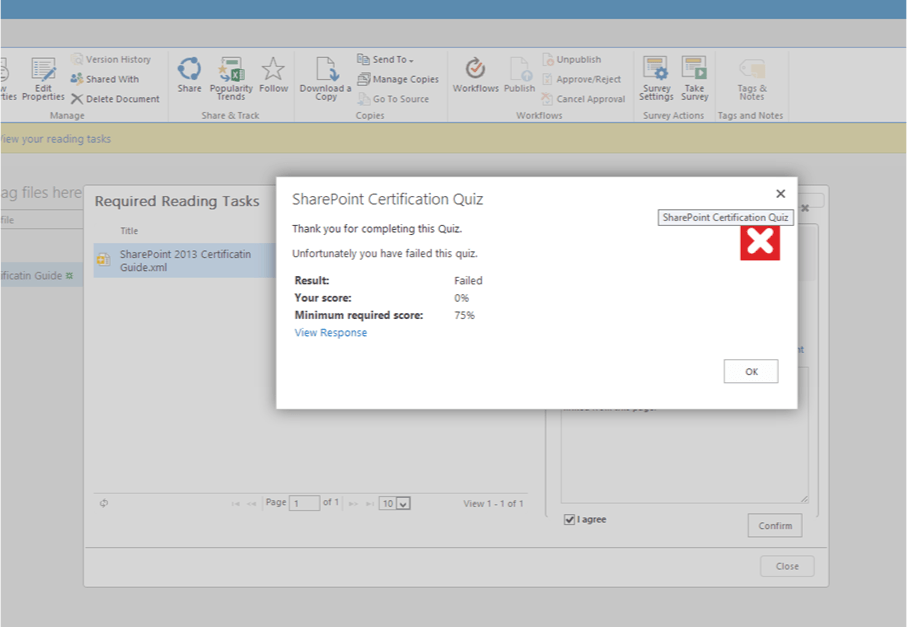
Task: Click the Title column header
Action: (x=129, y=231)
